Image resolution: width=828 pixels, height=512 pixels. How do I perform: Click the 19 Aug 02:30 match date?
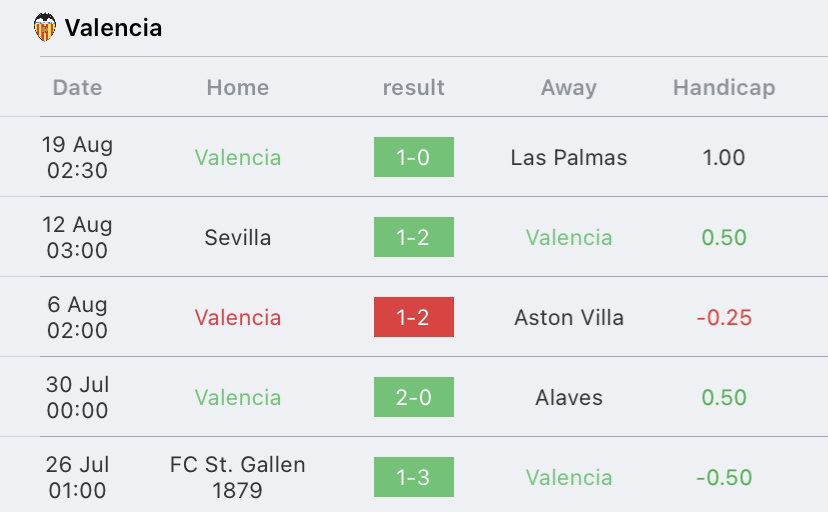coord(77,157)
